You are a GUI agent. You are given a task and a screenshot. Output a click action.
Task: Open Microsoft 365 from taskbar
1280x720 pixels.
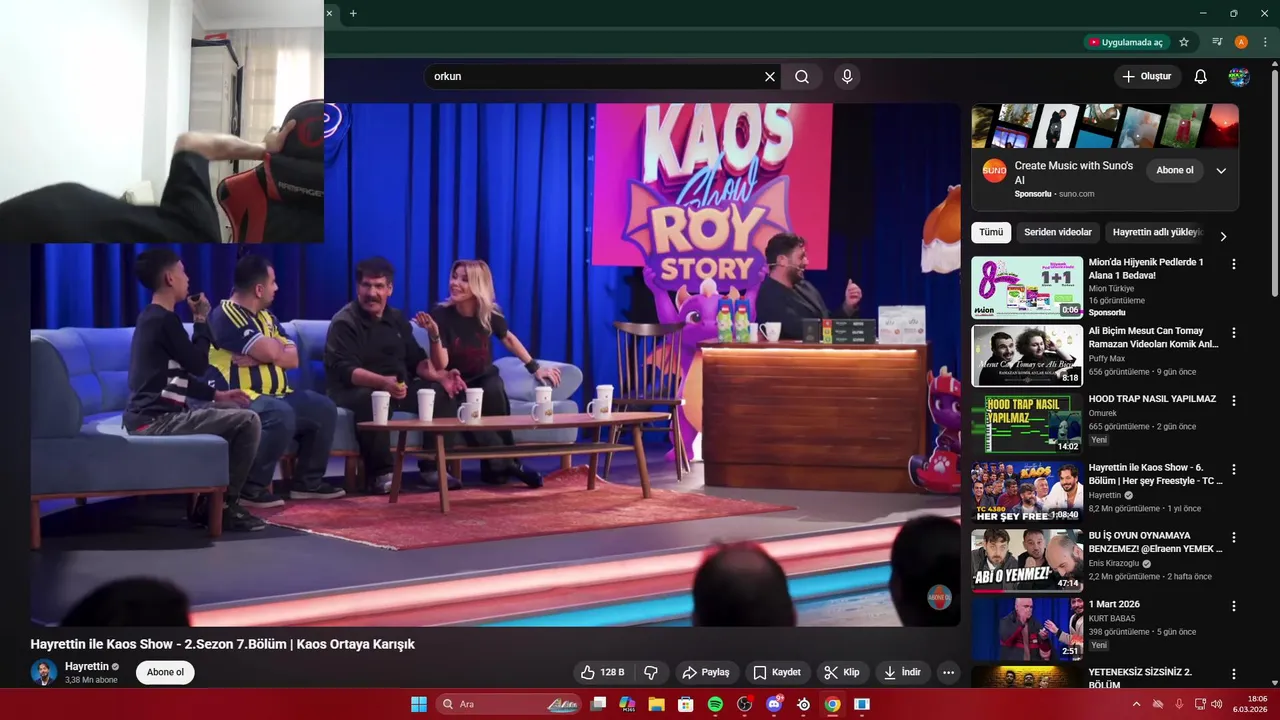pos(627,704)
